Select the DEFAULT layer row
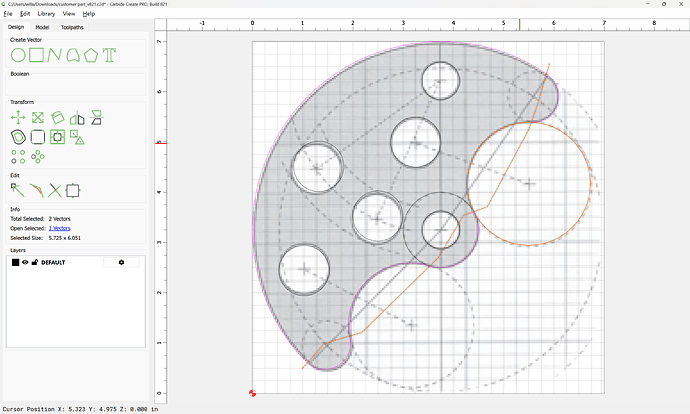This screenshot has width=690, height=414. pos(76,262)
